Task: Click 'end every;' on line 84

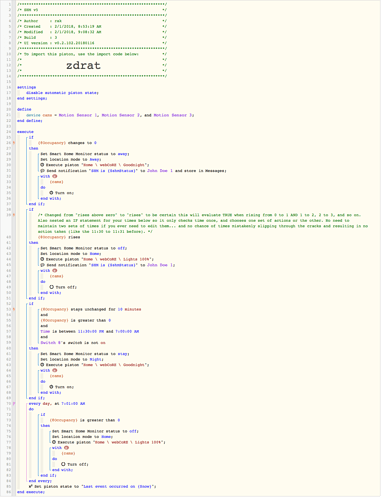Action: [40, 481]
